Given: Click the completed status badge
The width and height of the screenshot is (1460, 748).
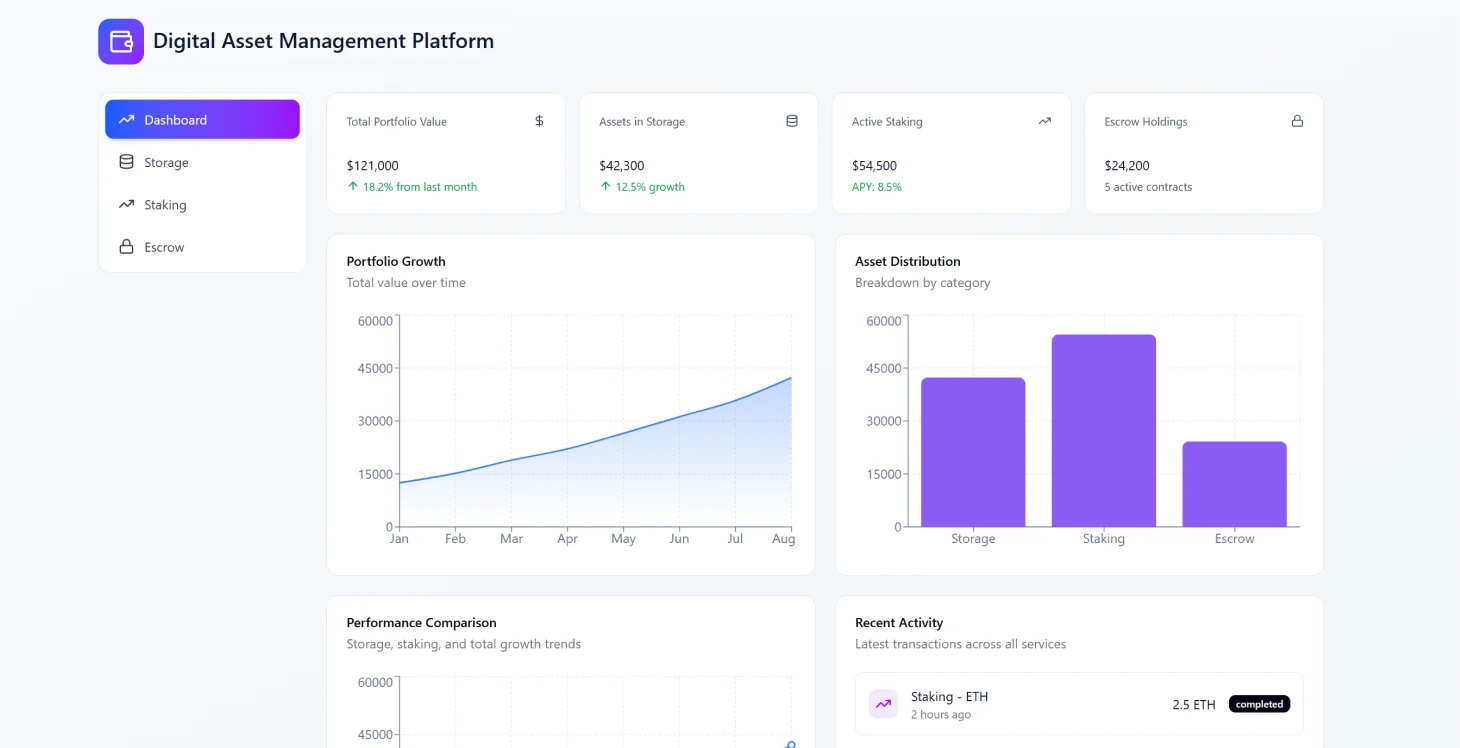Looking at the screenshot, I should 1259,703.
